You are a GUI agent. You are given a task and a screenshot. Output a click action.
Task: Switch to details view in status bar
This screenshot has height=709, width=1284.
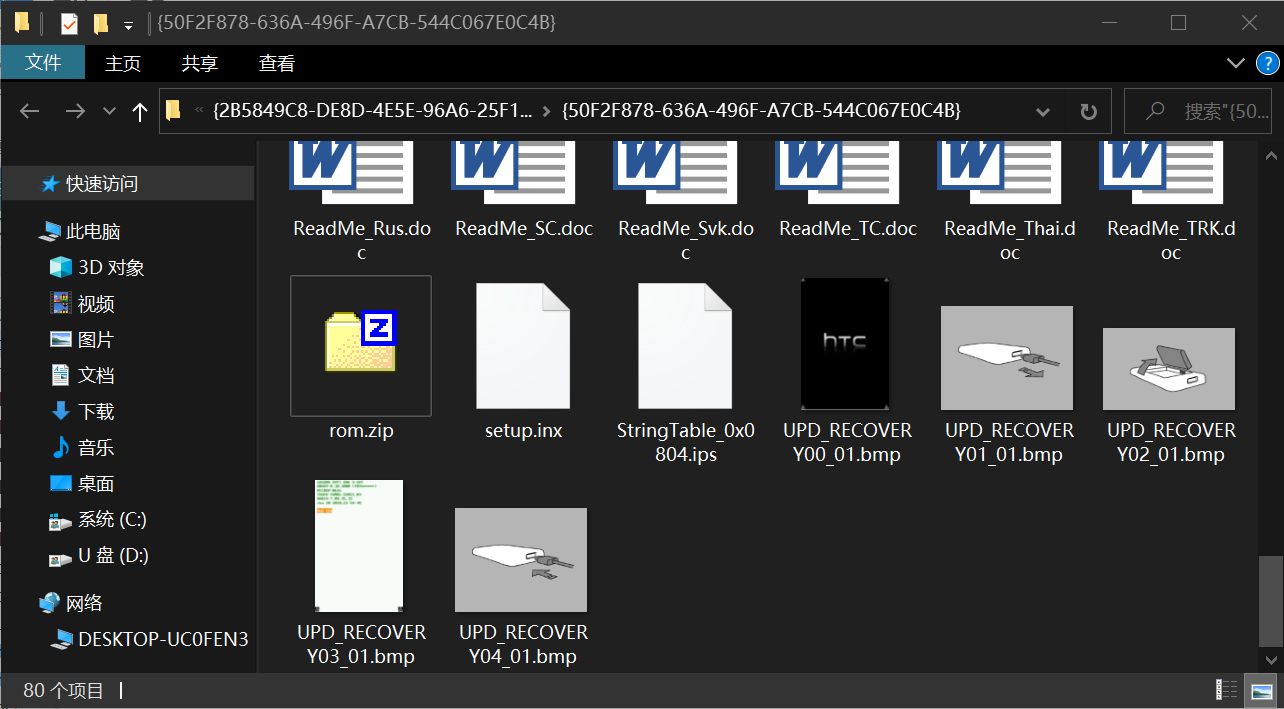(1226, 690)
